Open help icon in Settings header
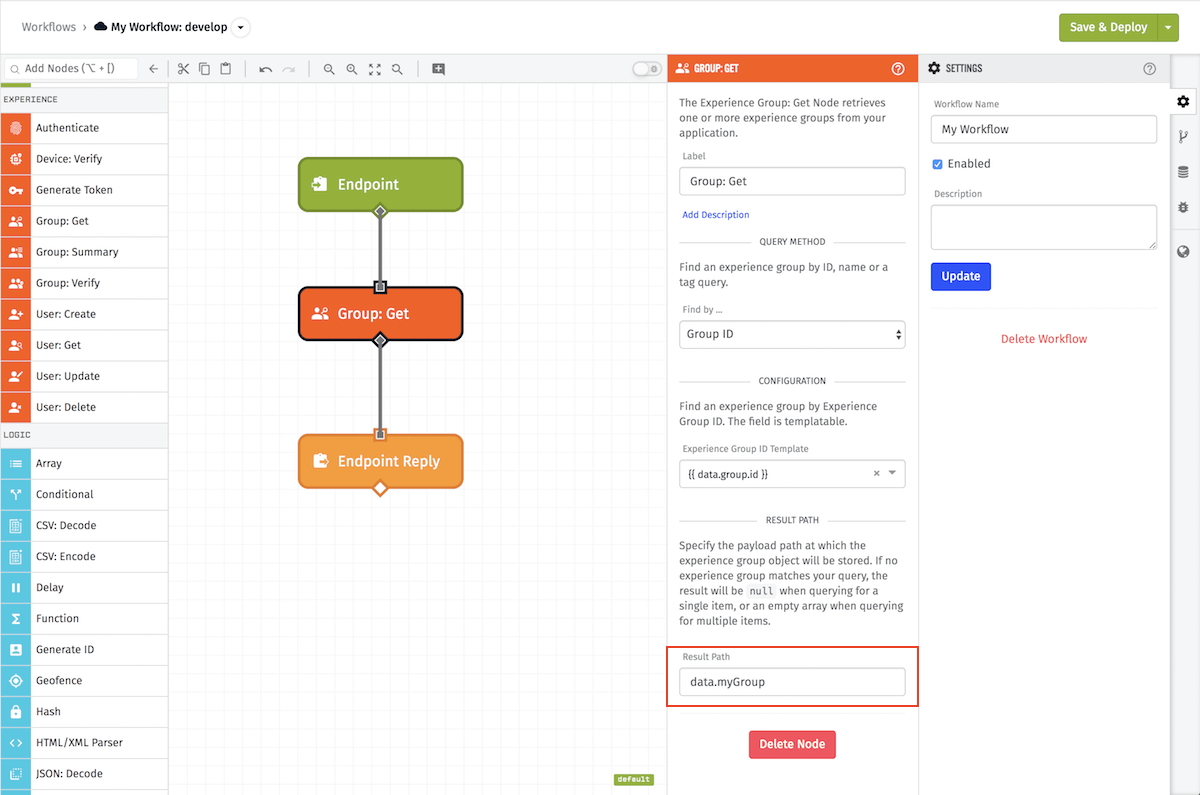Viewport: 1200px width, 795px height. tap(1149, 69)
